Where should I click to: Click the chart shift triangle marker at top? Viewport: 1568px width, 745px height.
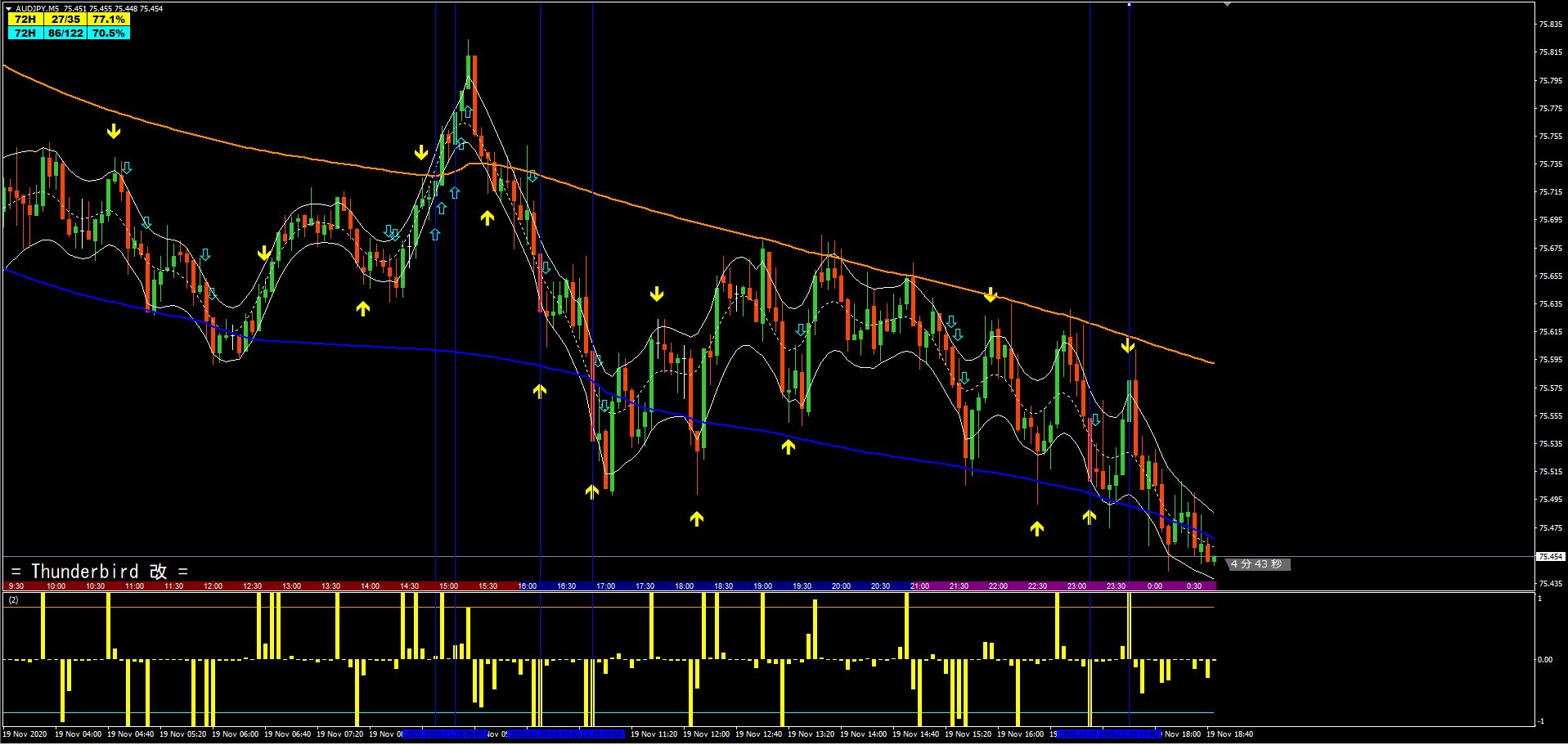[1226, 5]
